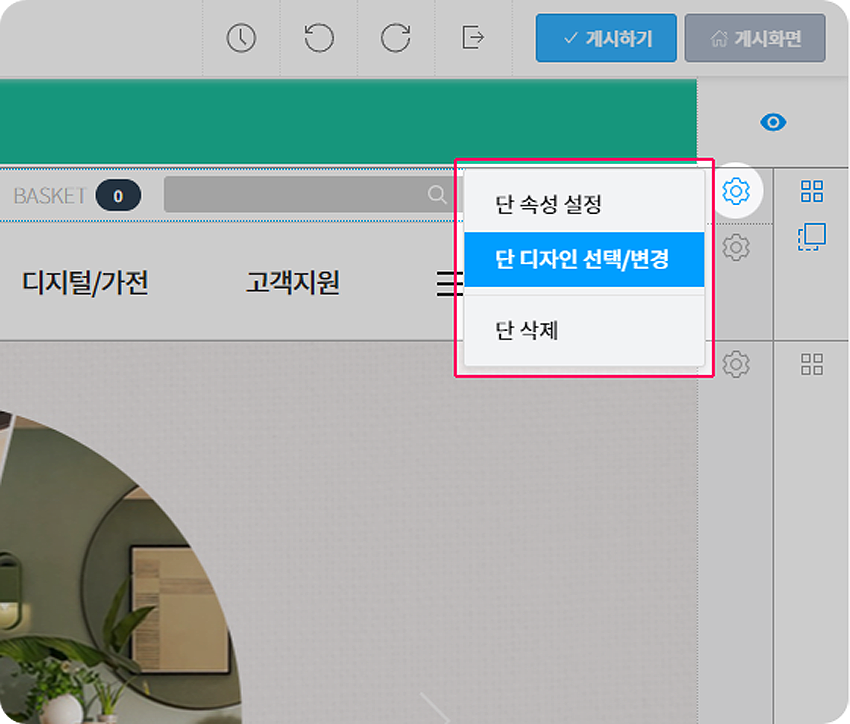Image resolution: width=850 pixels, height=724 pixels.
Task: Open the edit history clock icon
Action: pyautogui.click(x=240, y=38)
